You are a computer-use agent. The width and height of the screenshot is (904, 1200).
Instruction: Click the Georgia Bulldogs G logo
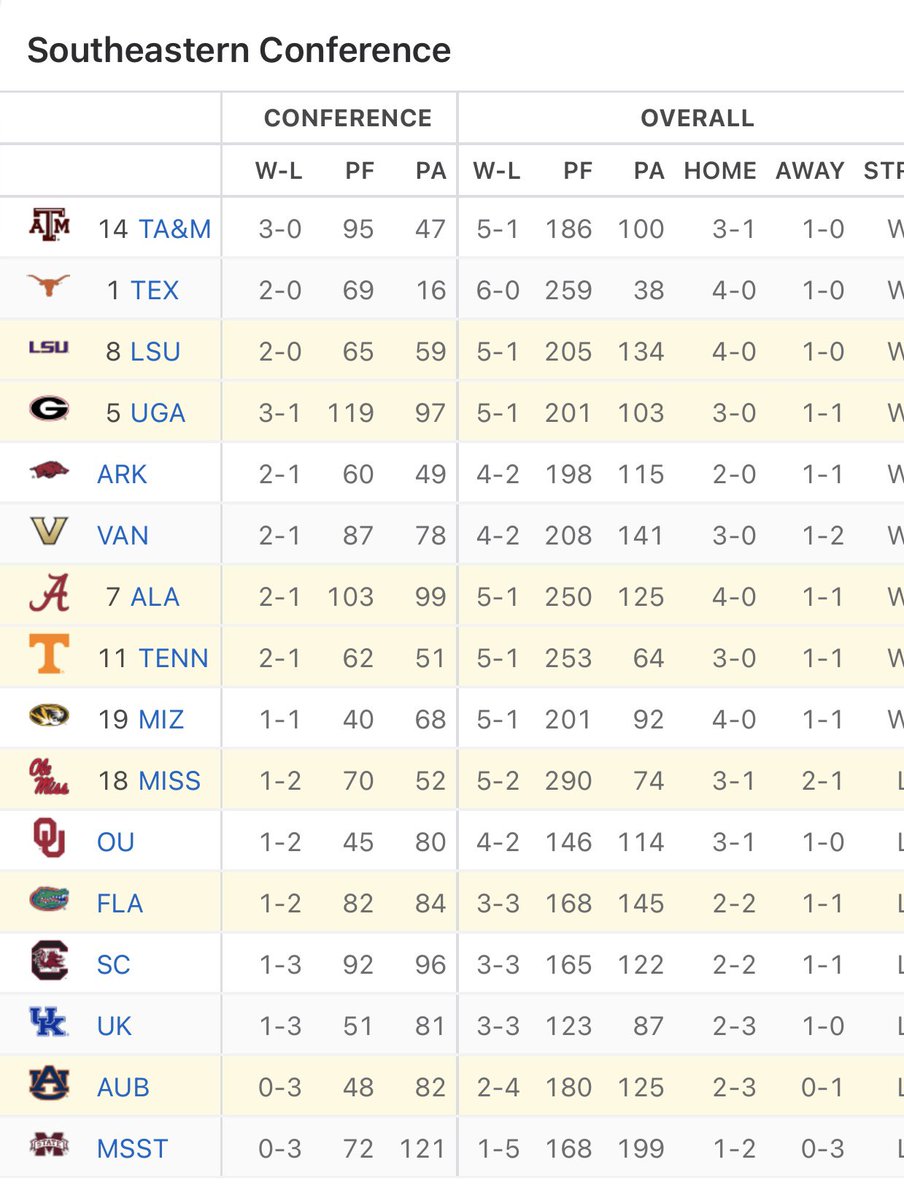48,410
